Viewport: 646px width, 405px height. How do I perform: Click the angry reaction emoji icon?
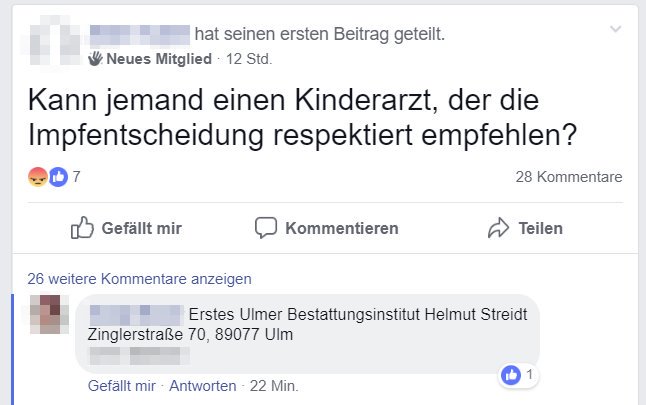[x=38, y=177]
